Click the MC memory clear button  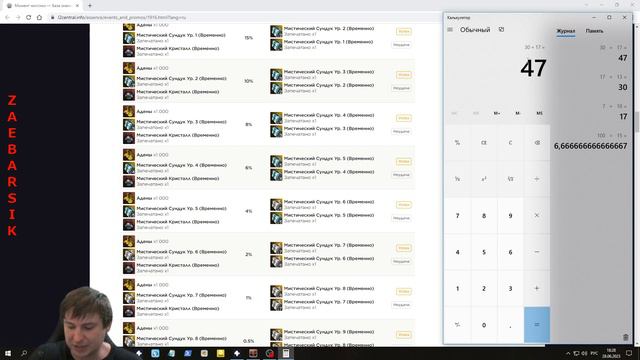click(454, 113)
